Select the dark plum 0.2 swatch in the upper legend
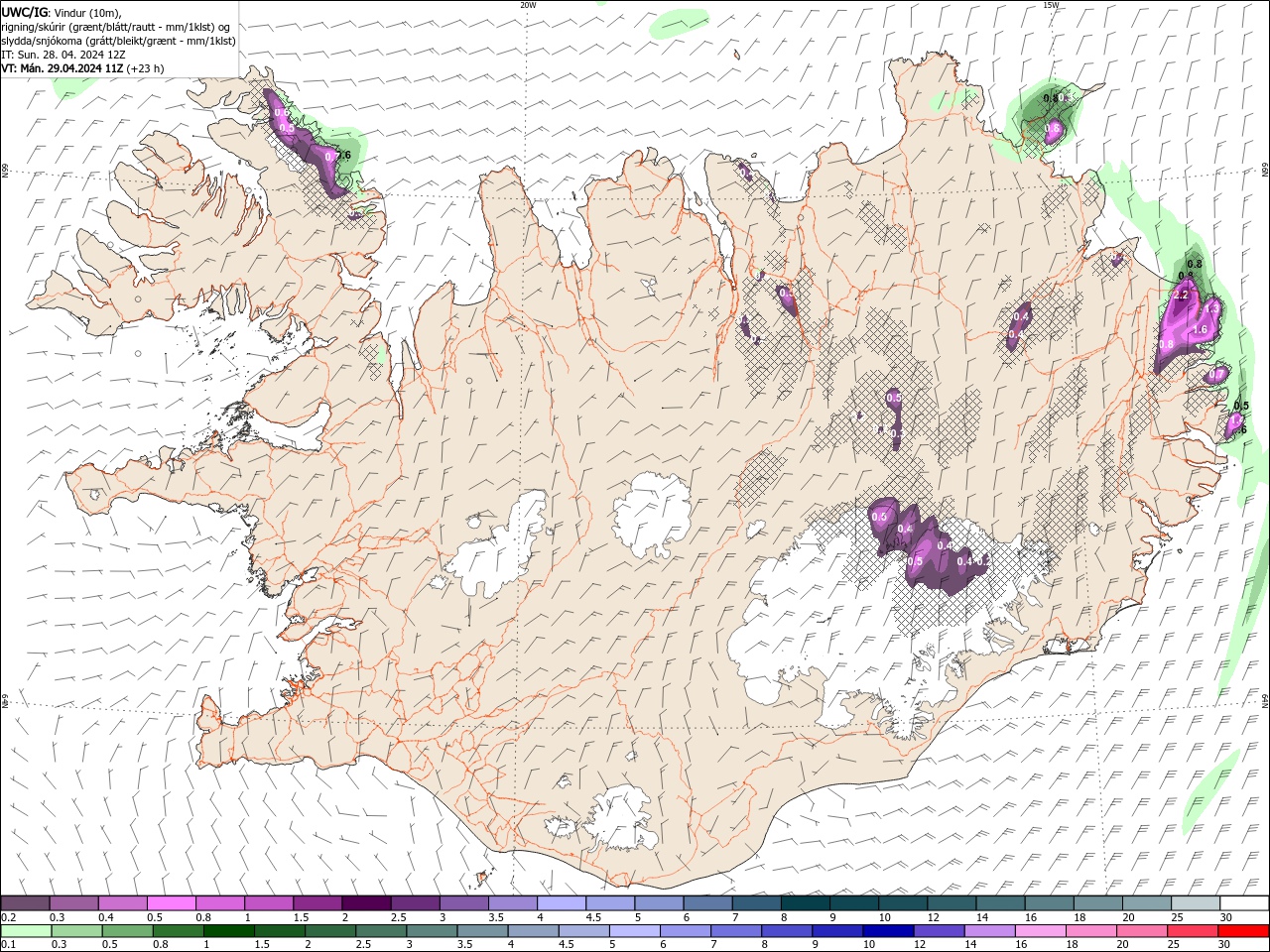This screenshot has height=952, width=1270. pyautogui.click(x=26, y=903)
